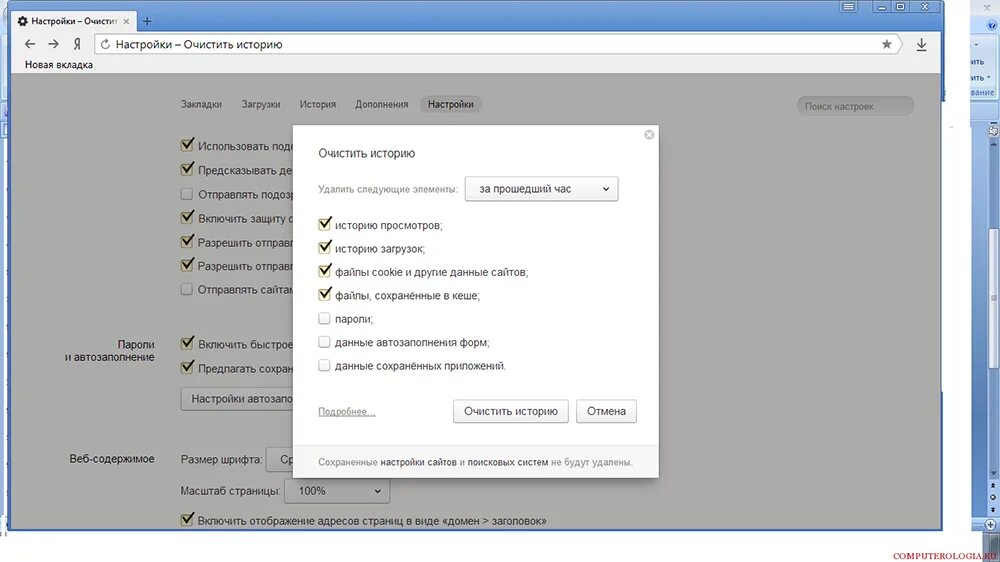Toggle Предсказывать де... checkbox

pyautogui.click(x=187, y=169)
